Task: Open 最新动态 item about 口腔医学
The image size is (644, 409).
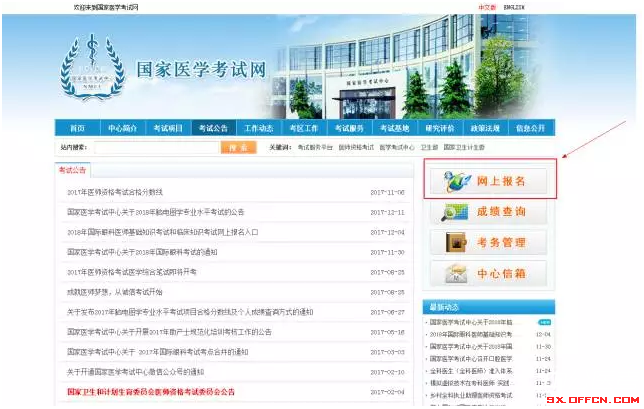Action: [471, 359]
